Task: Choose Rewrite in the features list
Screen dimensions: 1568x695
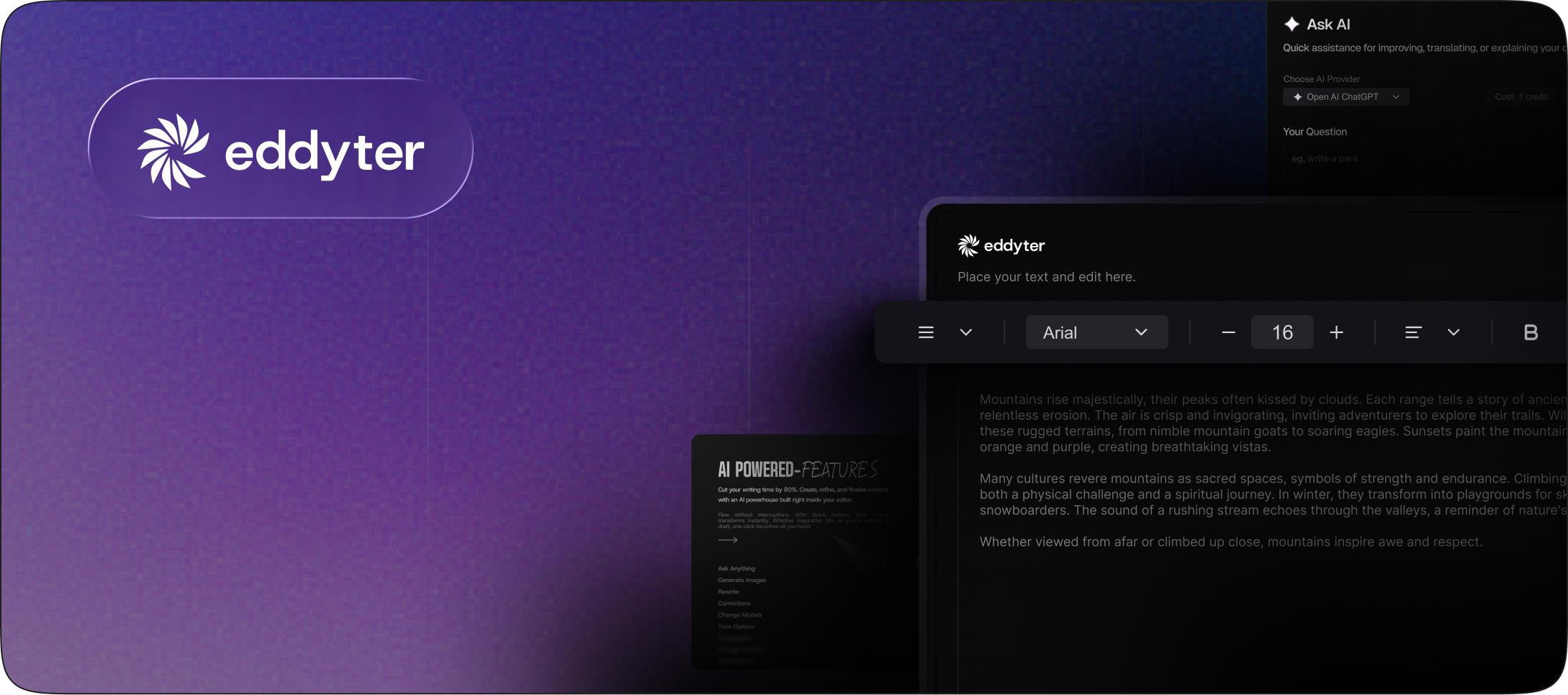Action: click(729, 591)
